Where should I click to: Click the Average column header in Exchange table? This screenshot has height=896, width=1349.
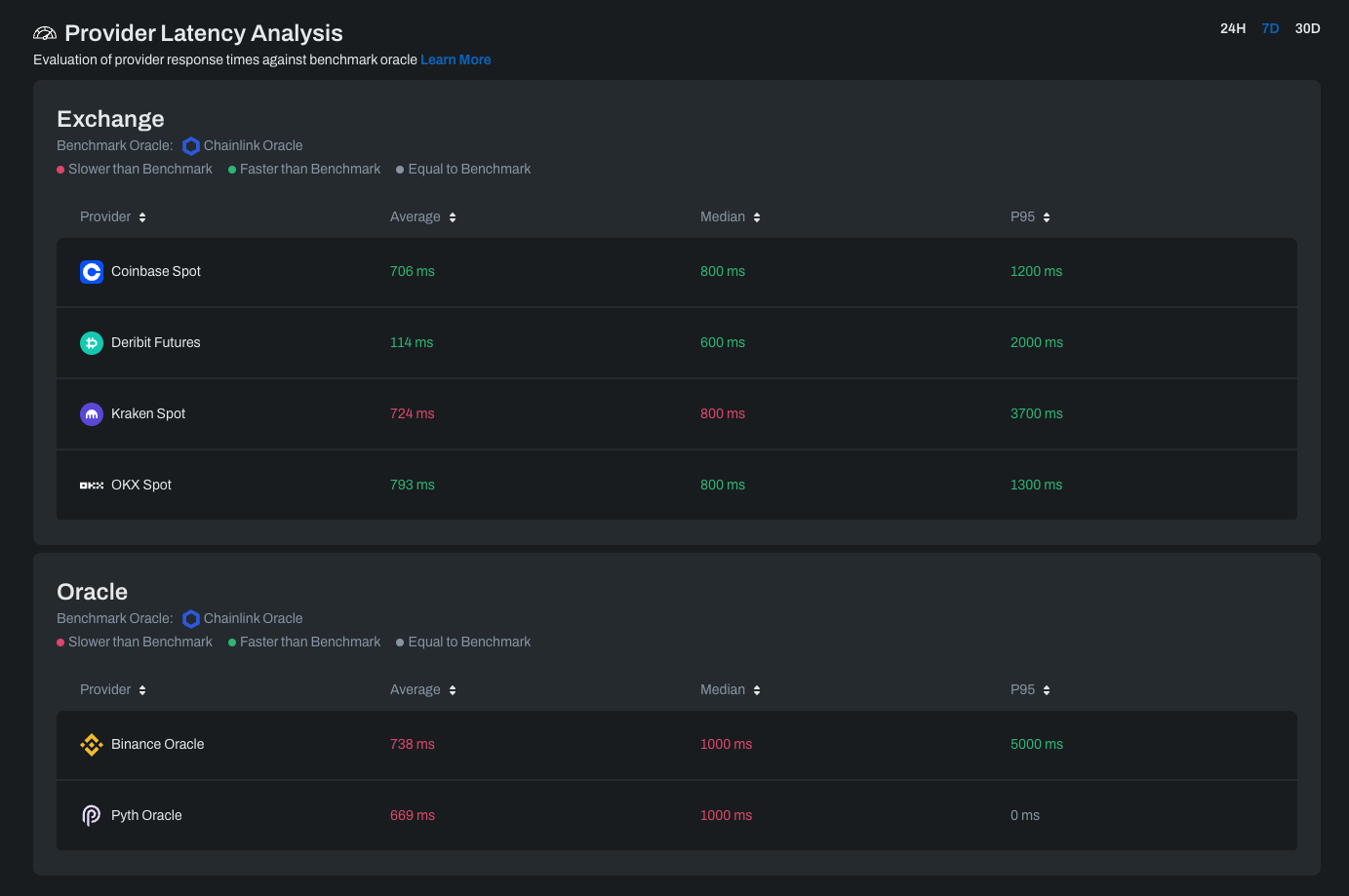[x=416, y=216]
